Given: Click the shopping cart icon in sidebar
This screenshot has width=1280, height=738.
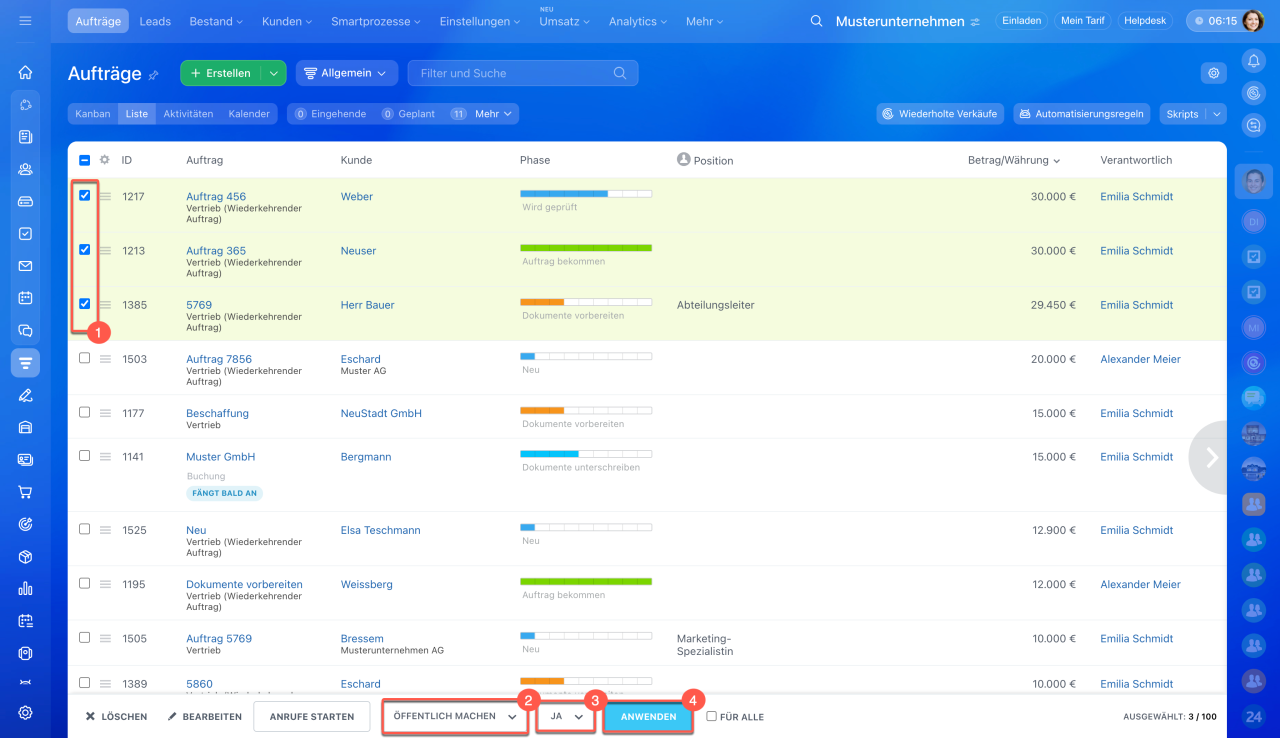Looking at the screenshot, I should pos(25,492).
